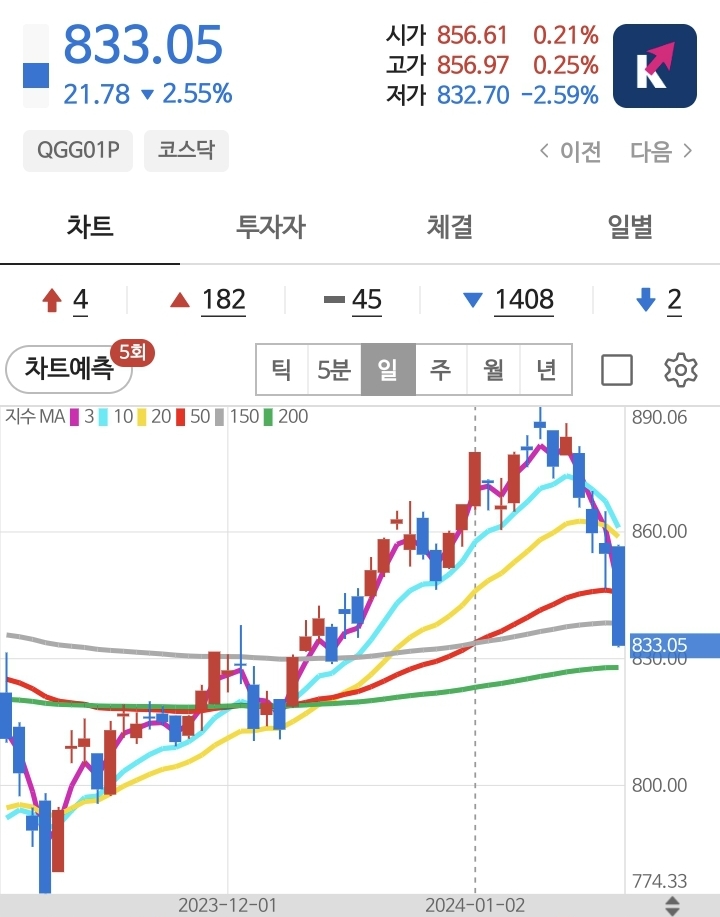The image size is (720, 917).
Task: Click the 0.21% open change value
Action: coord(566,35)
